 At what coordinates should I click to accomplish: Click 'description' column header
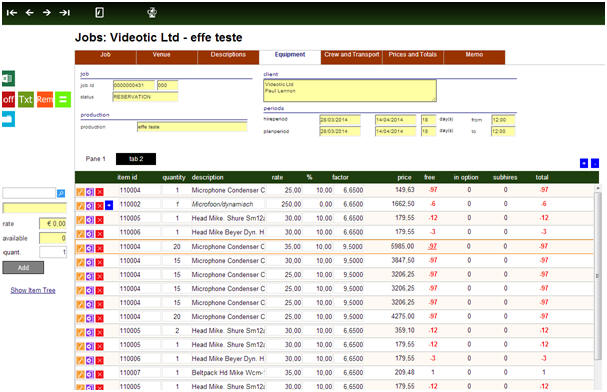click(x=207, y=177)
